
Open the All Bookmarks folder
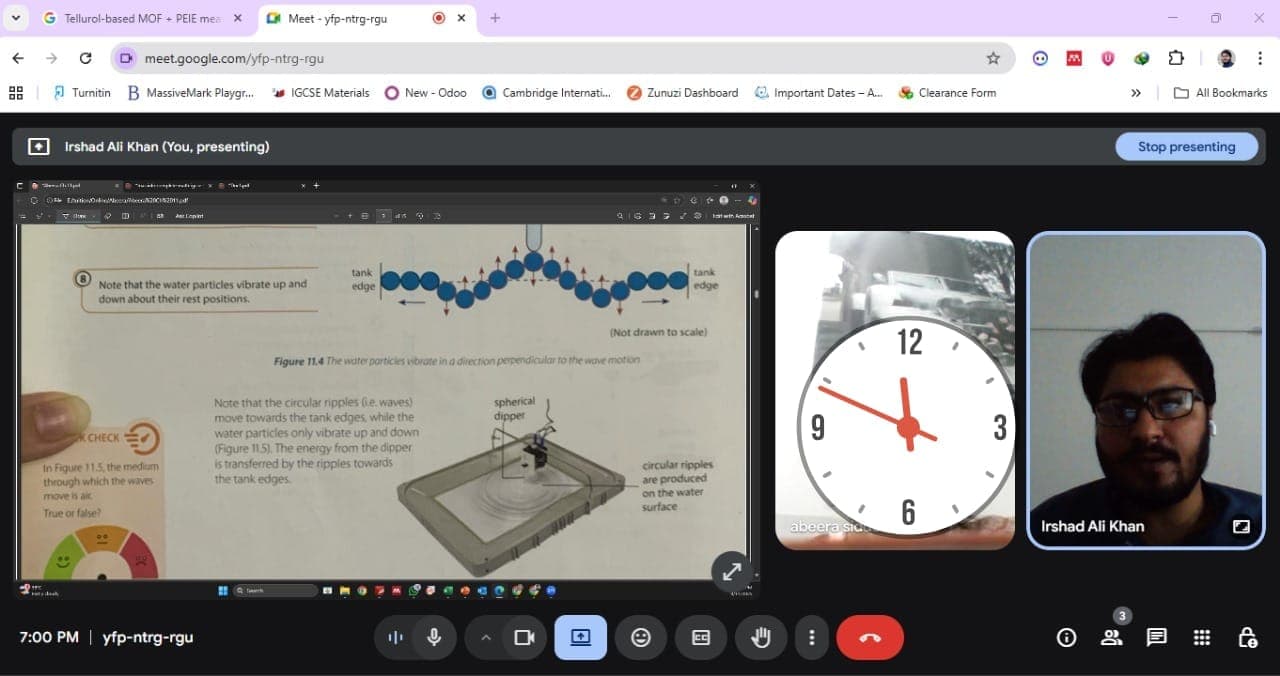(x=1220, y=93)
